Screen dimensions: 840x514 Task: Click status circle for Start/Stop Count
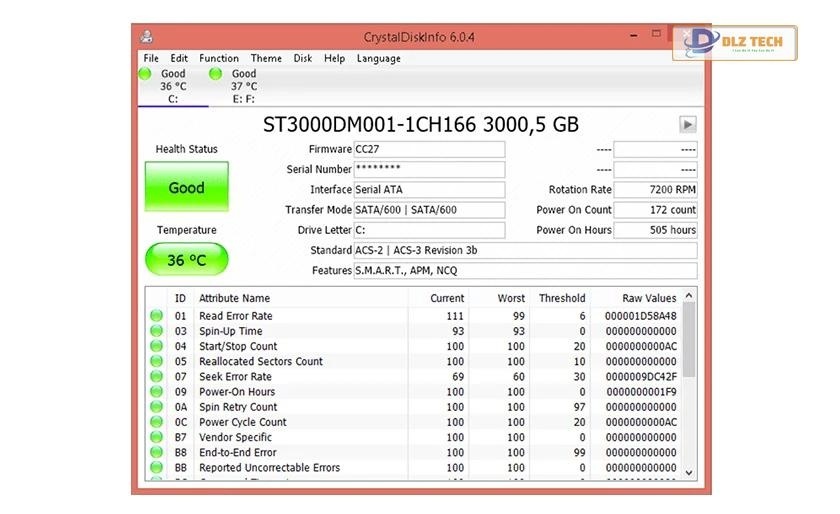tap(156, 346)
